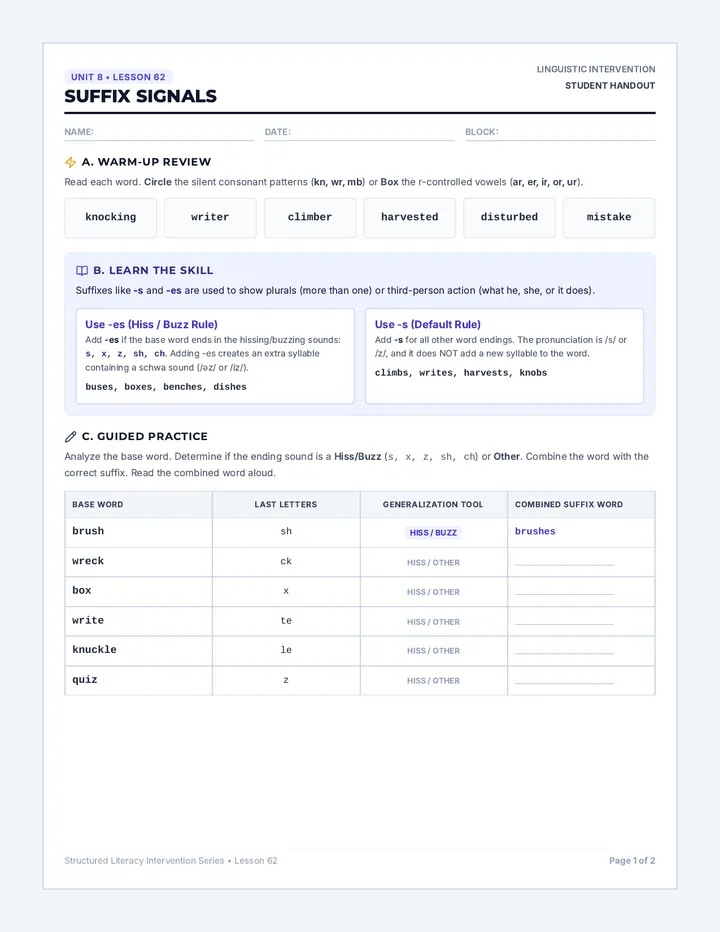Viewport: 720px width, 932px height.
Task: Click the open book icon beside Learn the Skill
Action: pos(82,270)
